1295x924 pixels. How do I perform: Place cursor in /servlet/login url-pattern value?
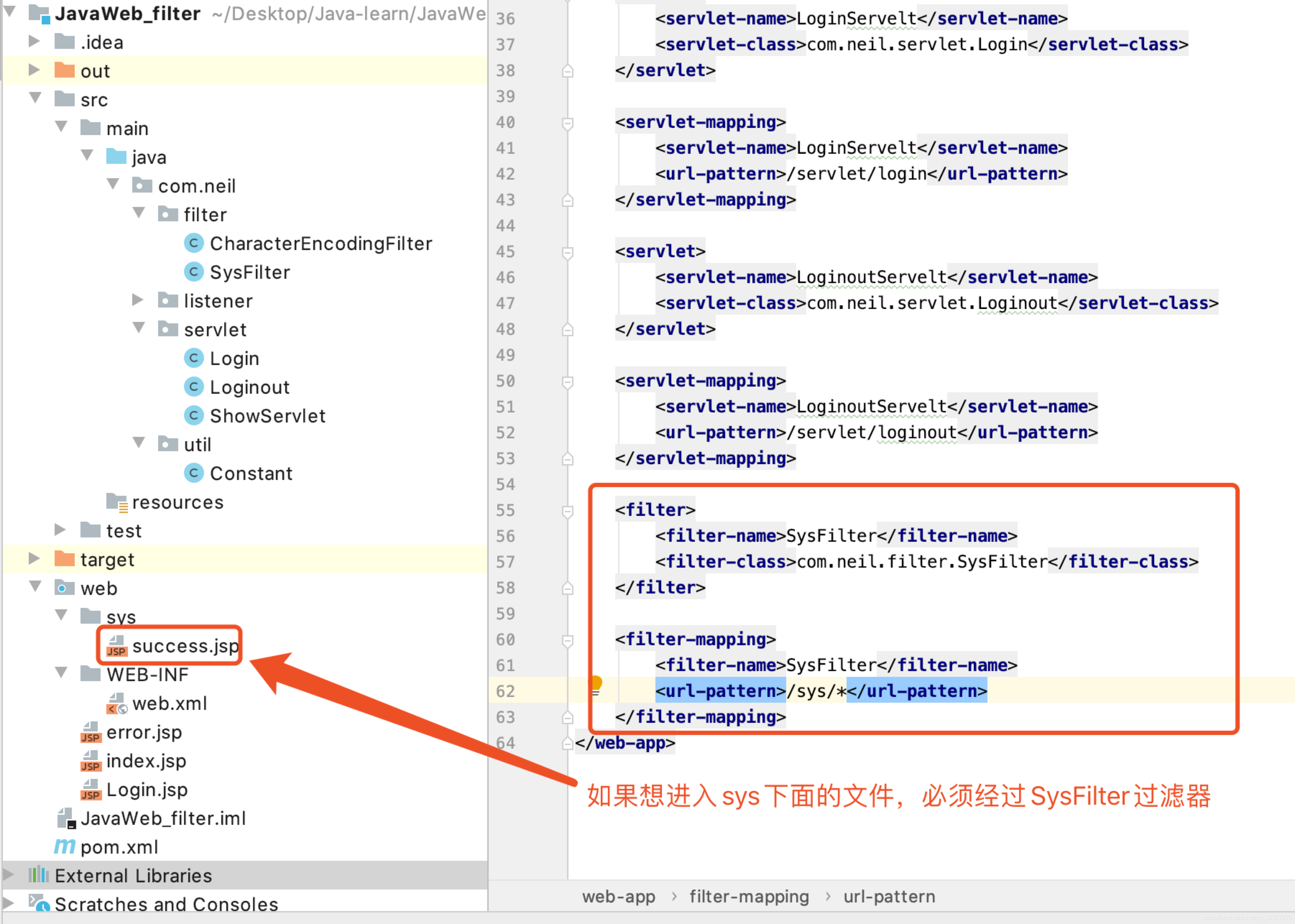tap(856, 174)
